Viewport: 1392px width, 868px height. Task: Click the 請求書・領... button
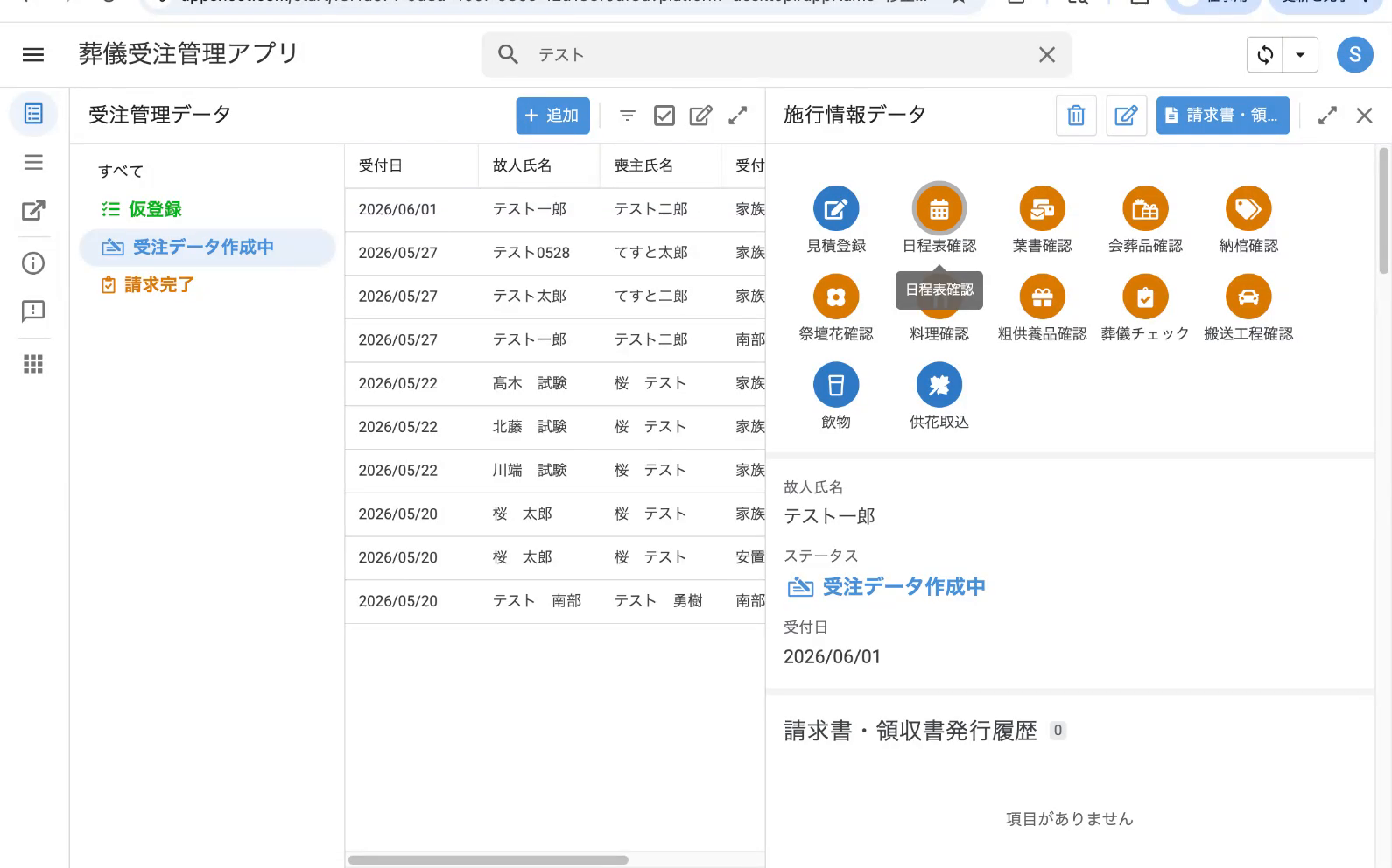click(1222, 115)
